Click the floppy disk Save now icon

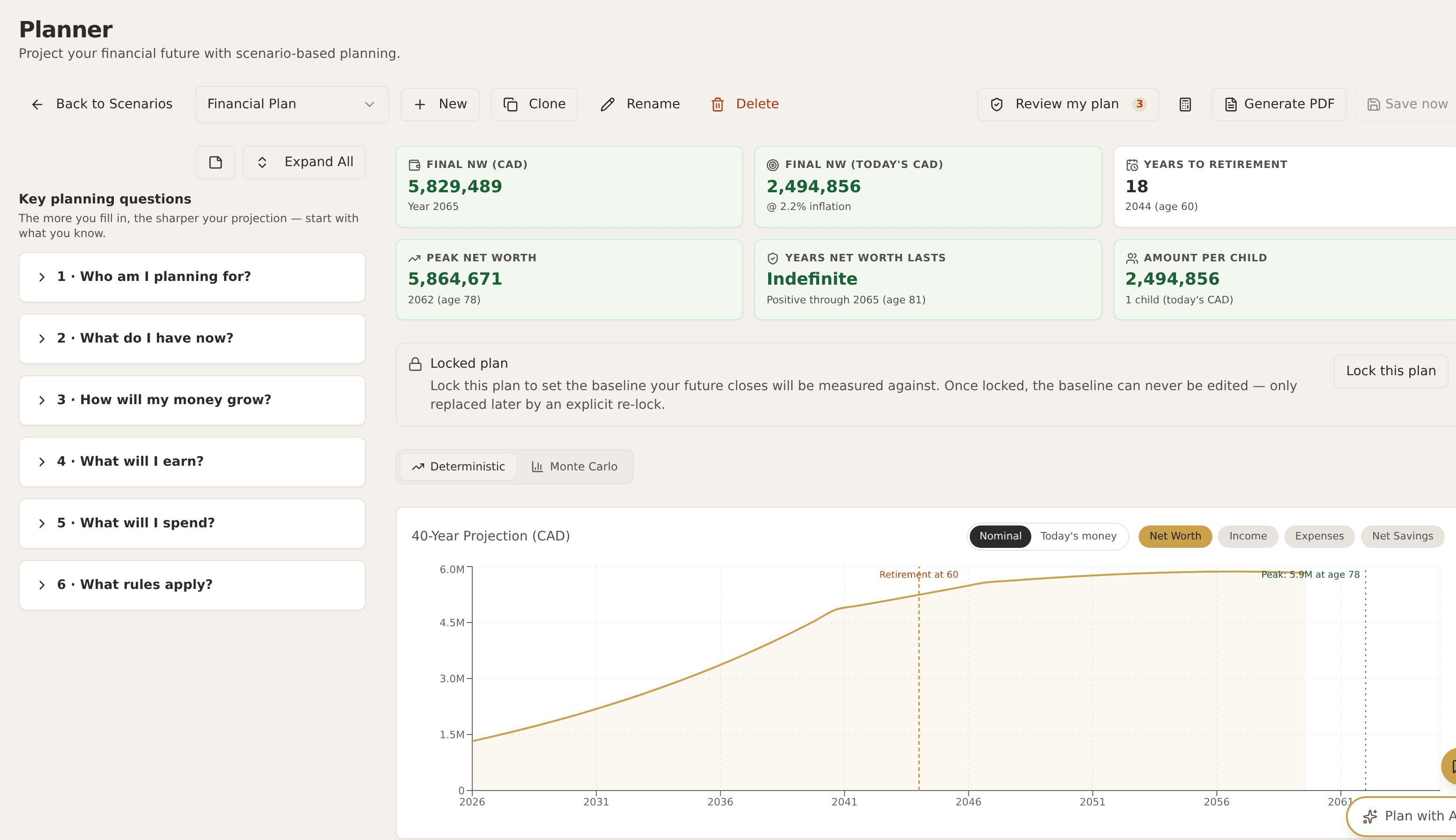coord(1373,105)
